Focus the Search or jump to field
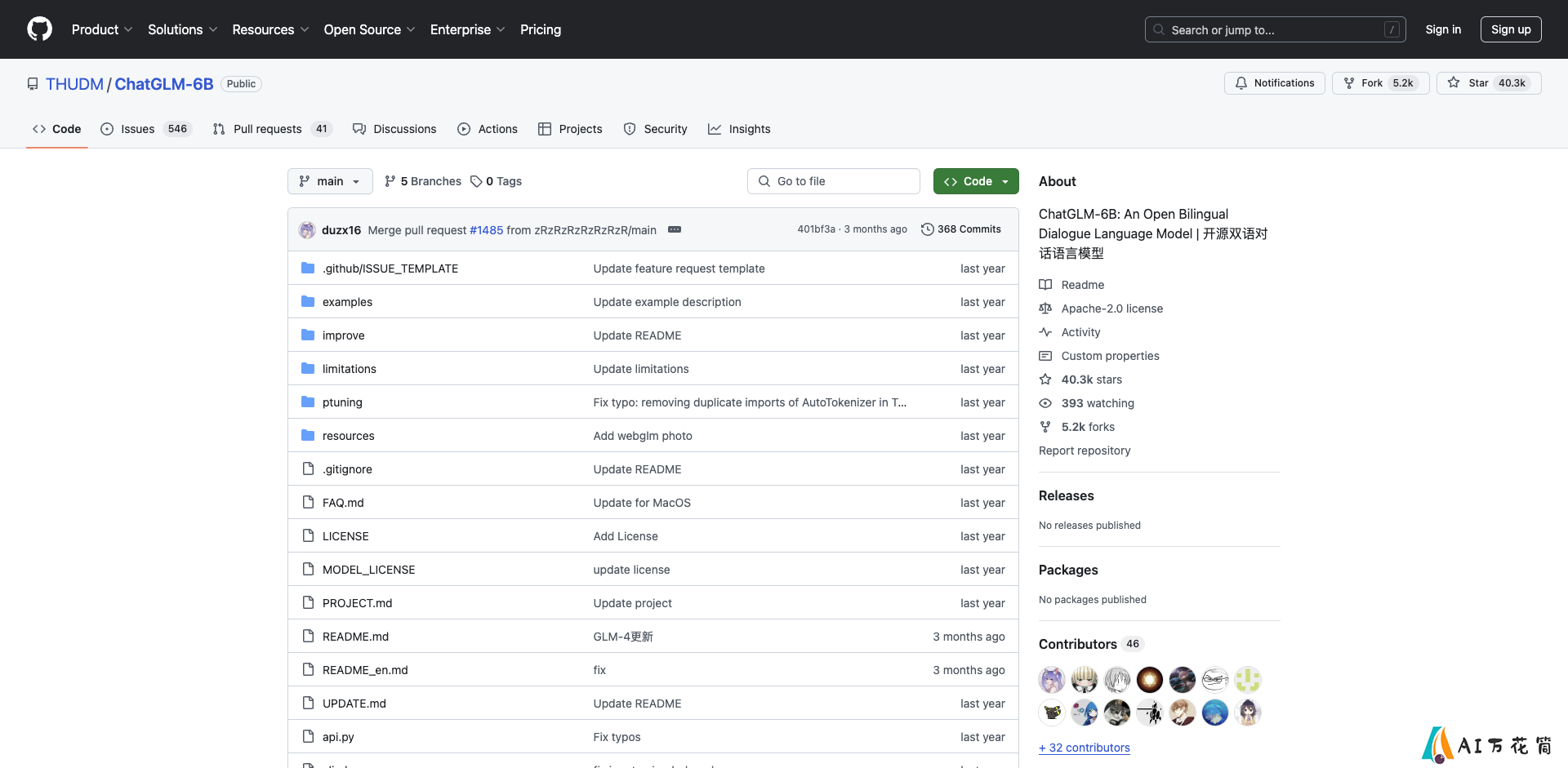This screenshot has height=768, width=1568. click(x=1276, y=29)
